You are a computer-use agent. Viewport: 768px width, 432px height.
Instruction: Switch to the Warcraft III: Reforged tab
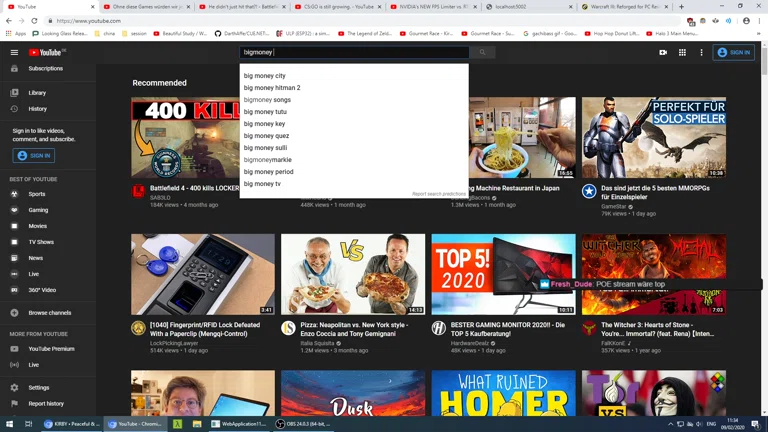point(624,7)
